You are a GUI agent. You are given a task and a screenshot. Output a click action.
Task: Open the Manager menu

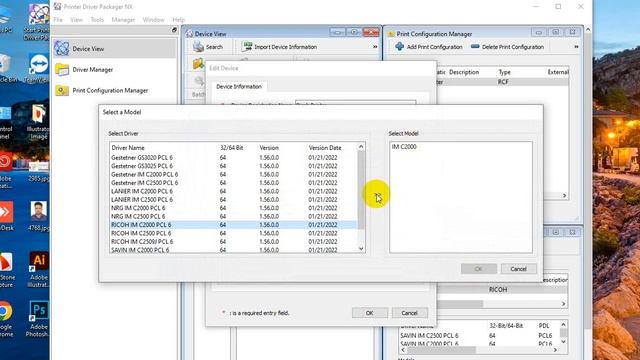point(123,20)
